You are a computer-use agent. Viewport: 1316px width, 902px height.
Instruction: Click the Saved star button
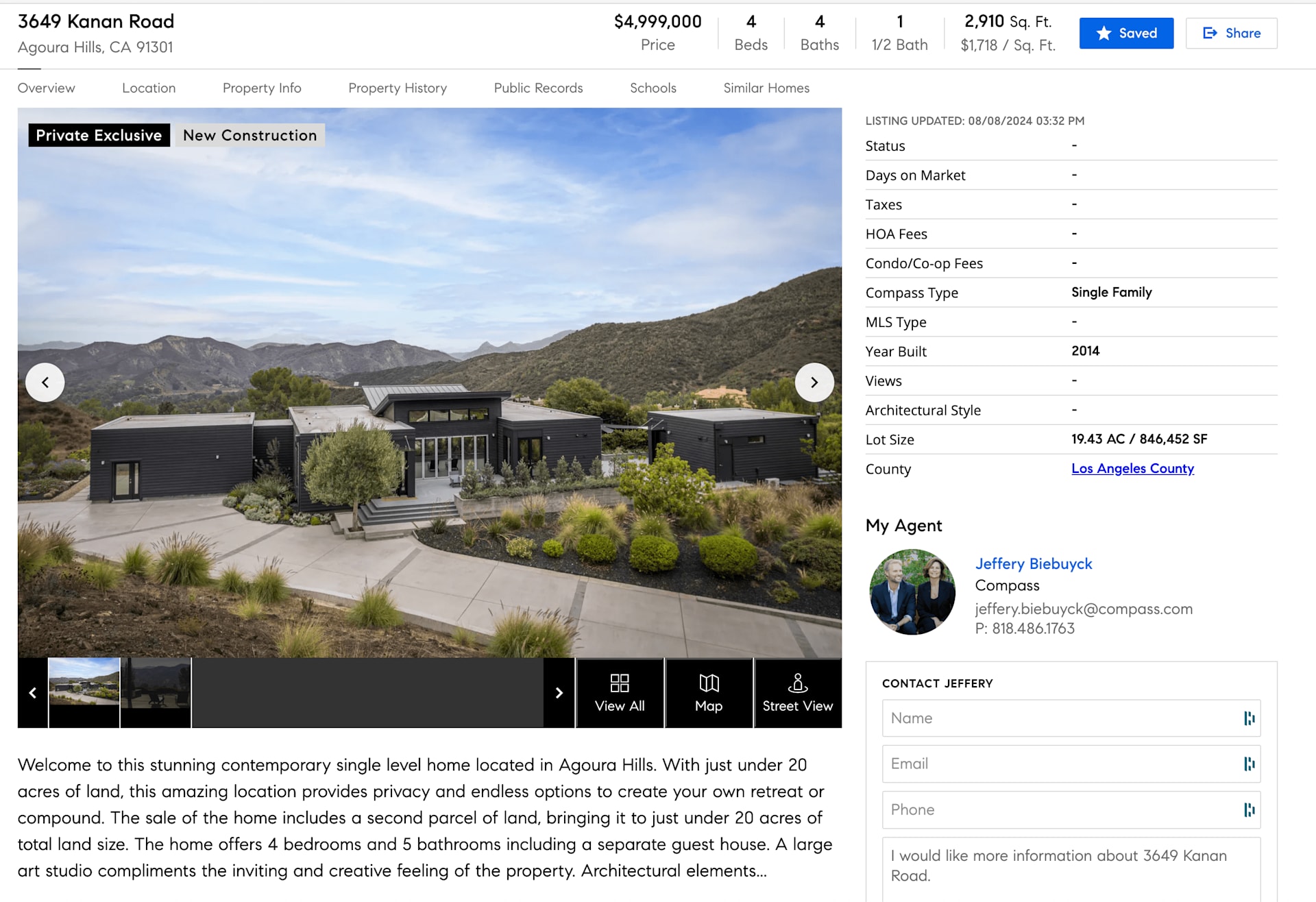[1125, 33]
